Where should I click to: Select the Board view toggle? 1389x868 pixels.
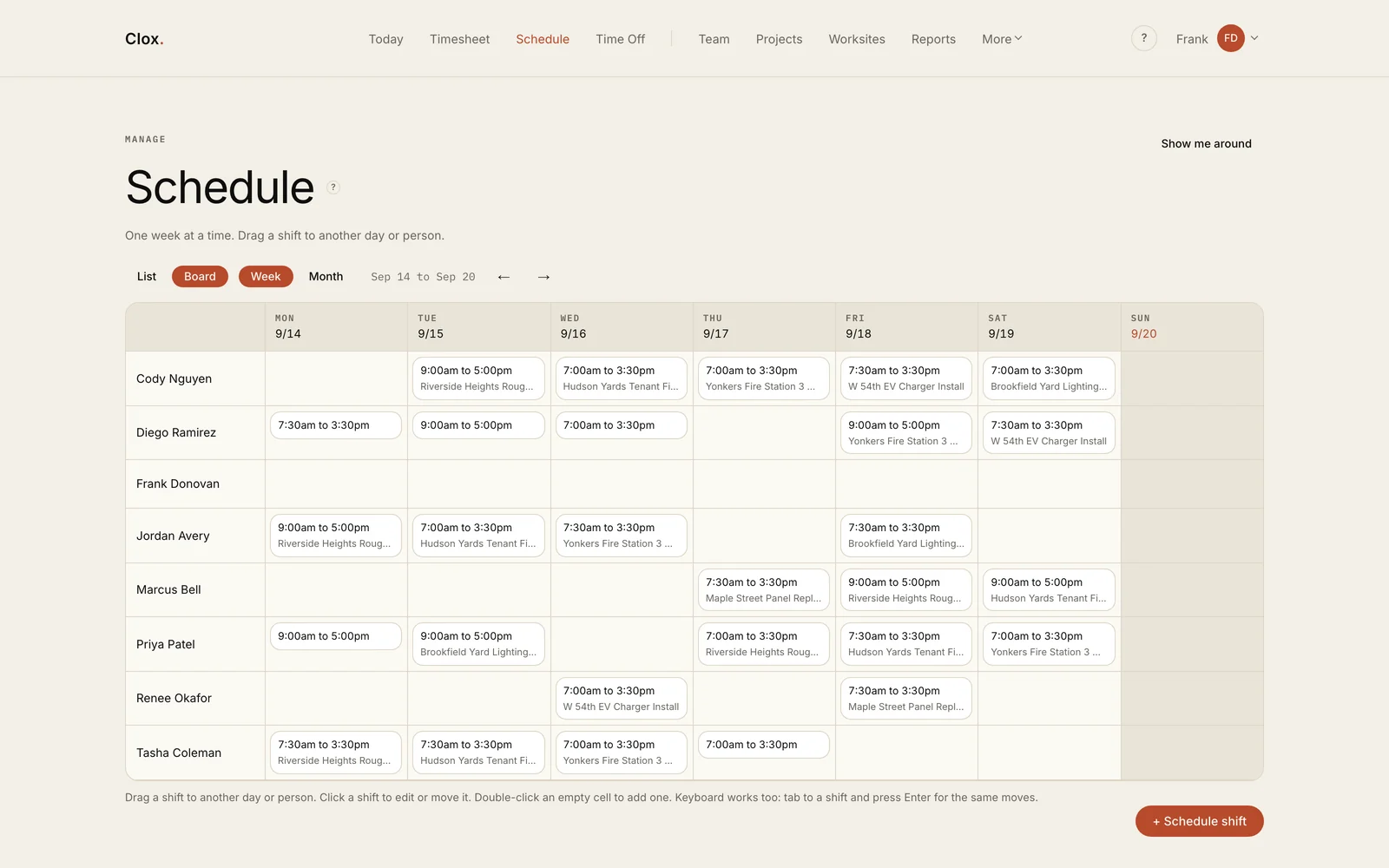tap(200, 277)
